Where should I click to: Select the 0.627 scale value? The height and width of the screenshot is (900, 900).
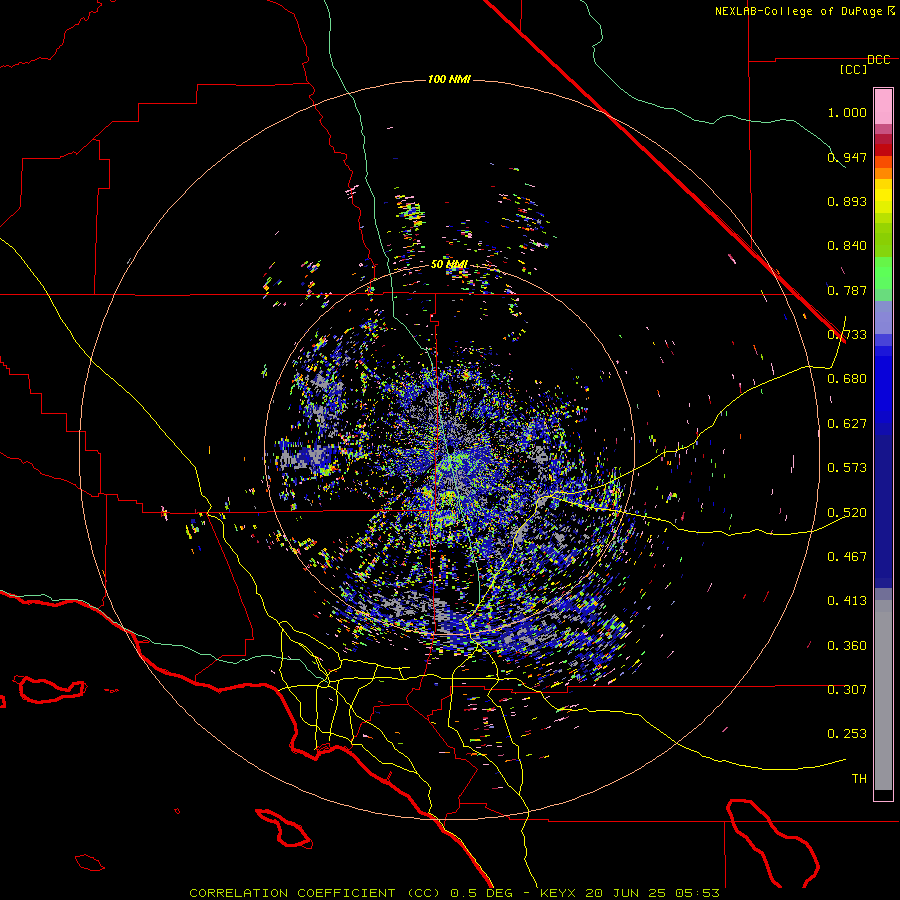pos(847,424)
